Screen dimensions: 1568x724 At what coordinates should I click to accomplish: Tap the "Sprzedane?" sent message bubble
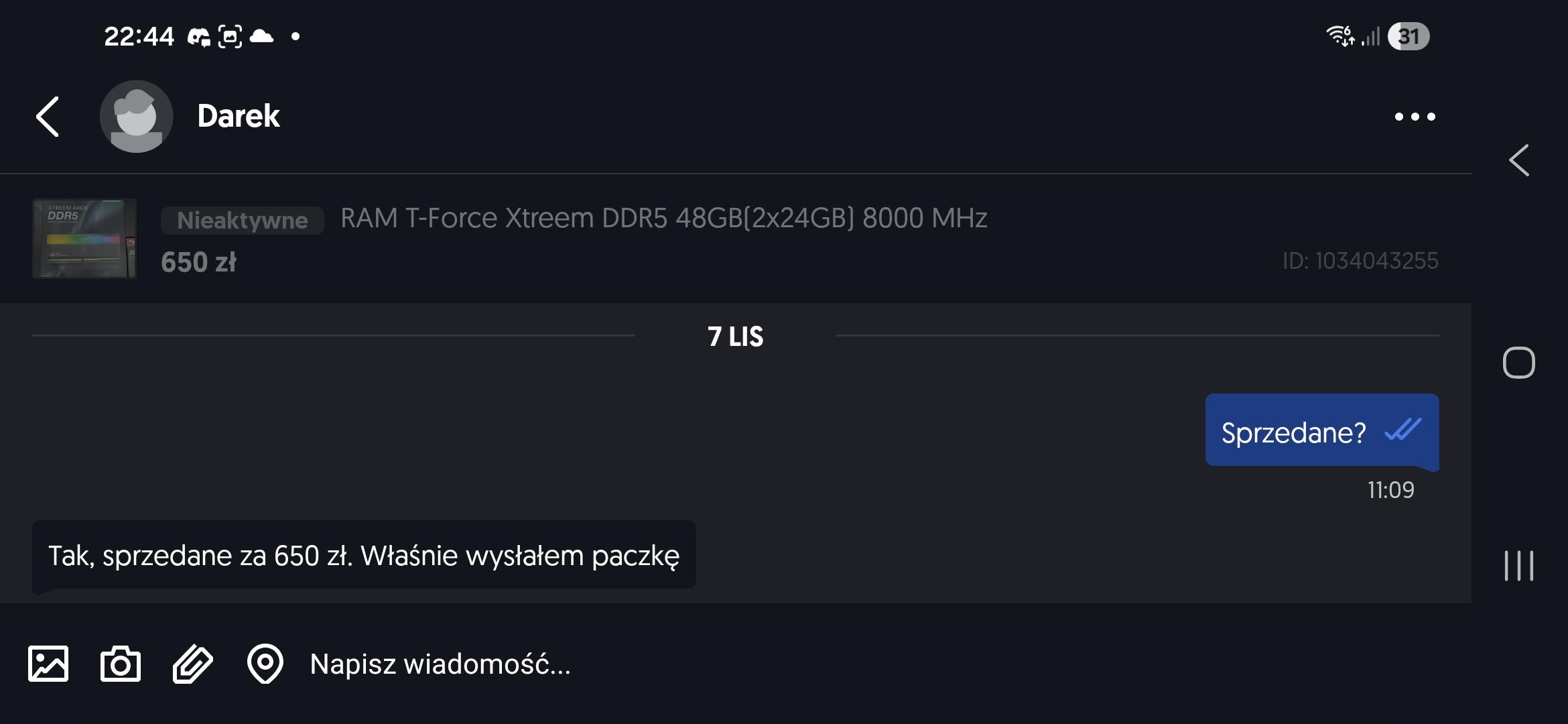(x=1293, y=432)
